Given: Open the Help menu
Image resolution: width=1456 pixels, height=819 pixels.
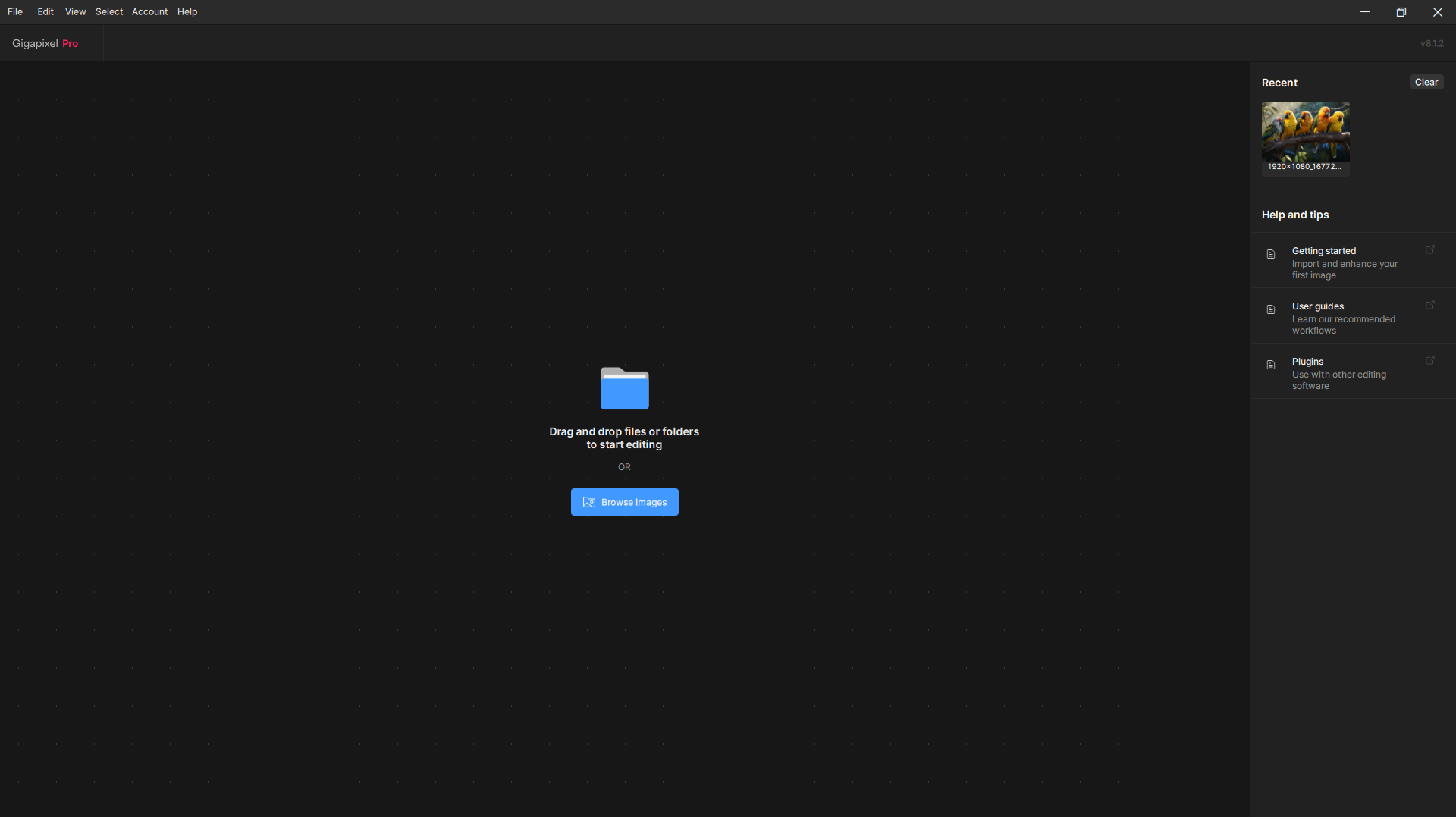Looking at the screenshot, I should [187, 11].
